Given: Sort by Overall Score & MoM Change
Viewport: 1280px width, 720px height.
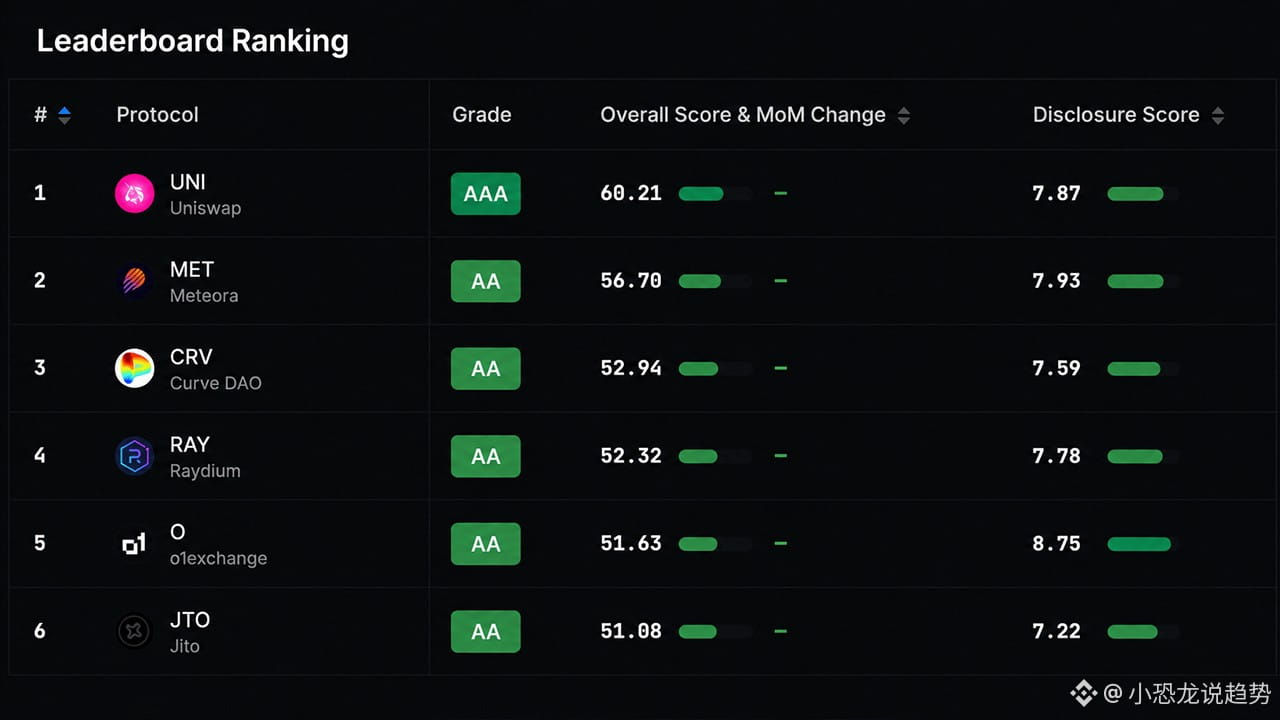Looking at the screenshot, I should pos(903,115).
